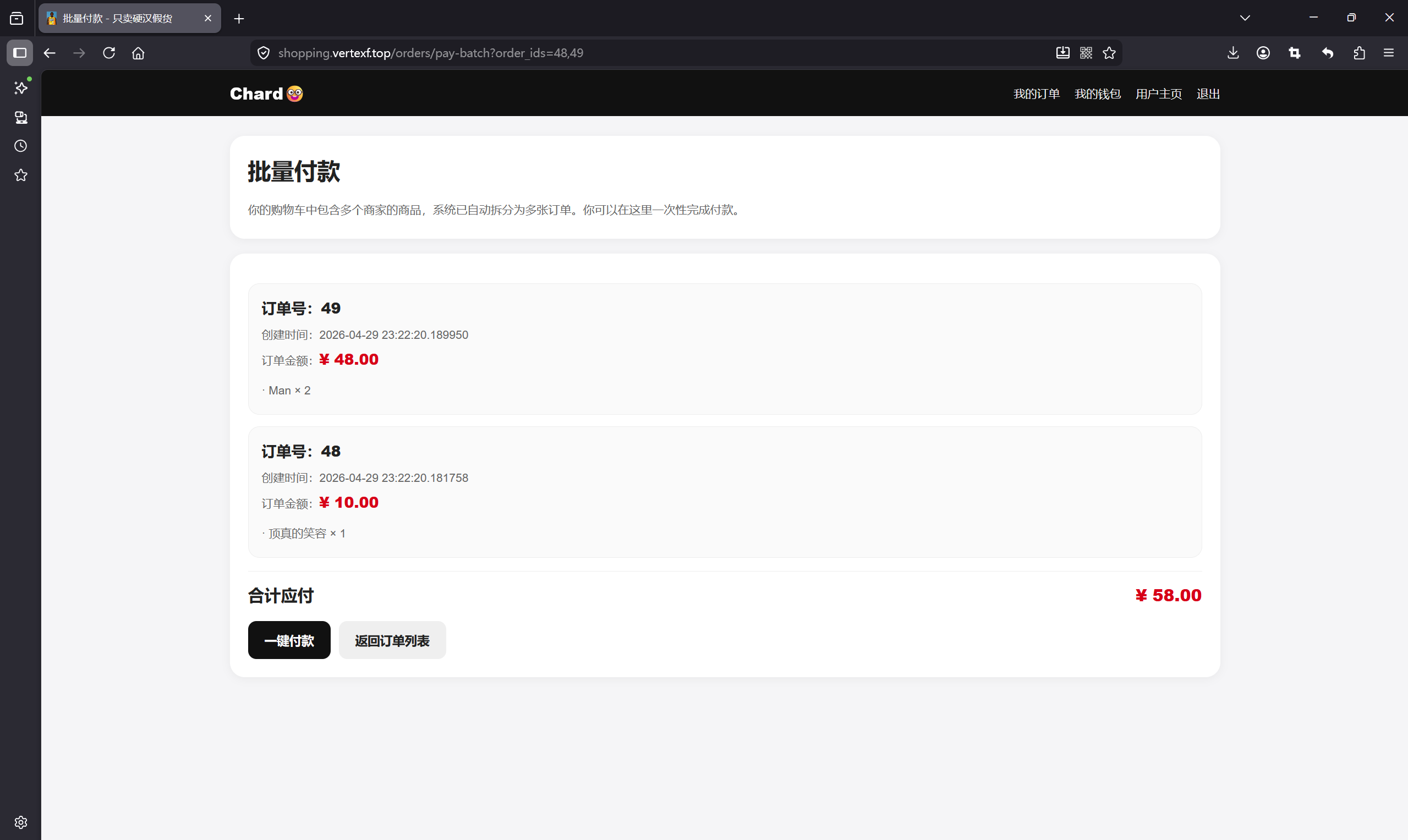Open a new tab with plus button
This screenshot has width=1408, height=840.
click(x=239, y=19)
